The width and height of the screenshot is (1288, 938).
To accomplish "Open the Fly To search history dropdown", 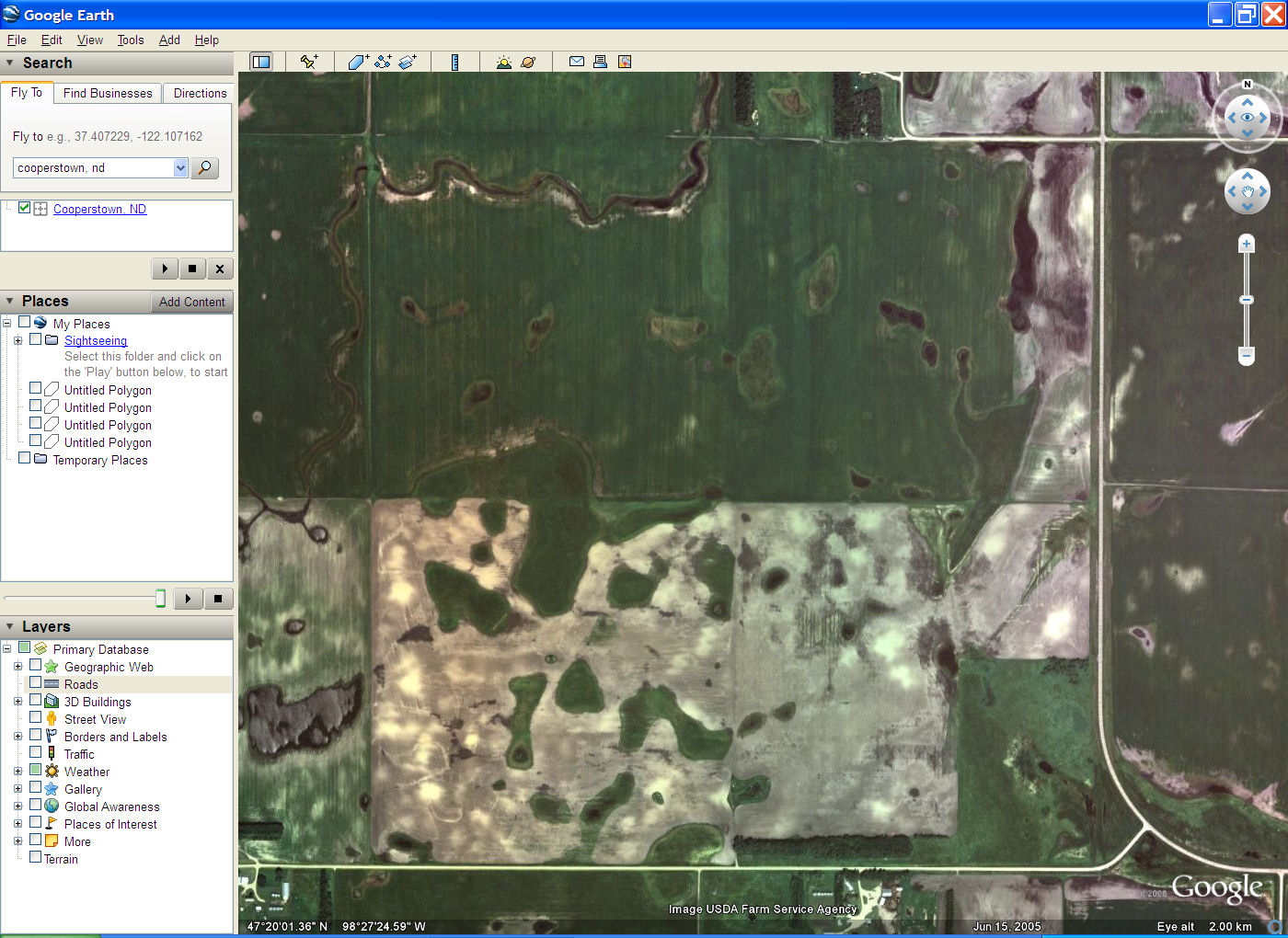I will (180, 168).
